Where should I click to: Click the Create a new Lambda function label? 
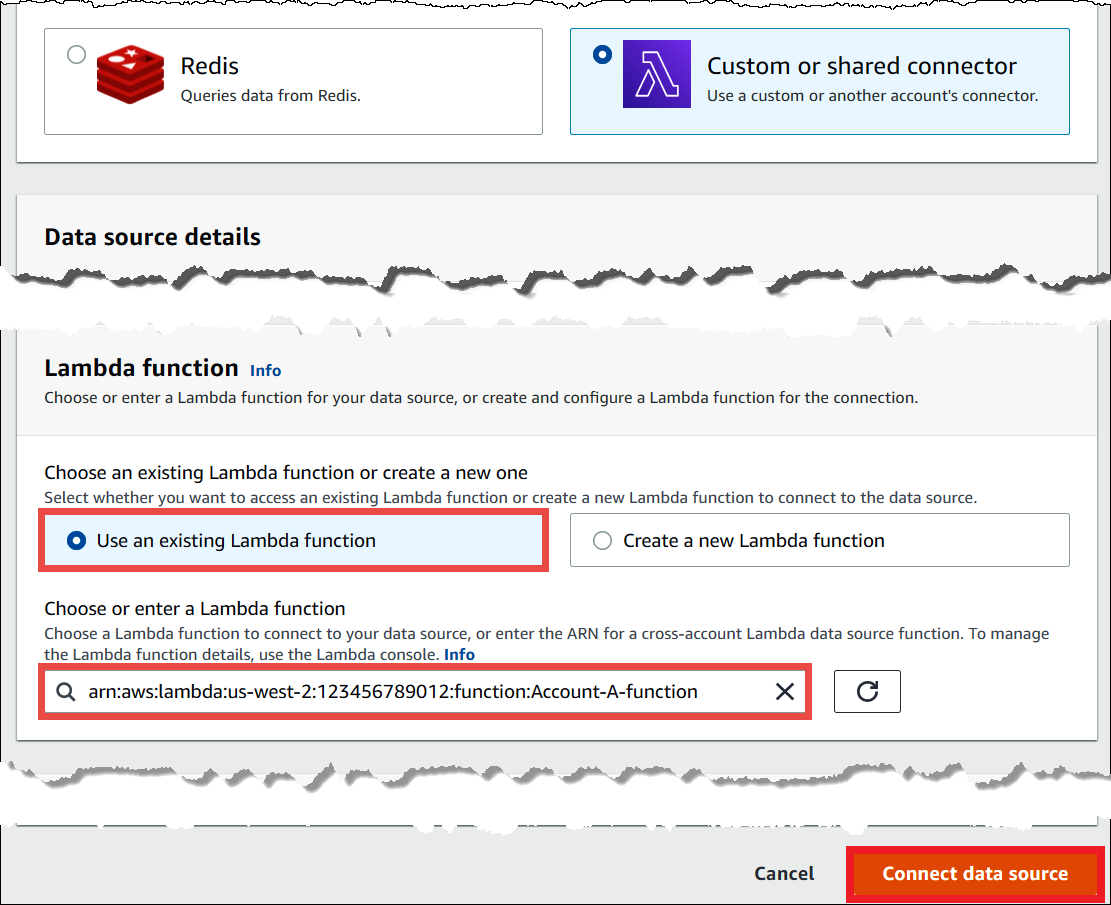tap(753, 541)
